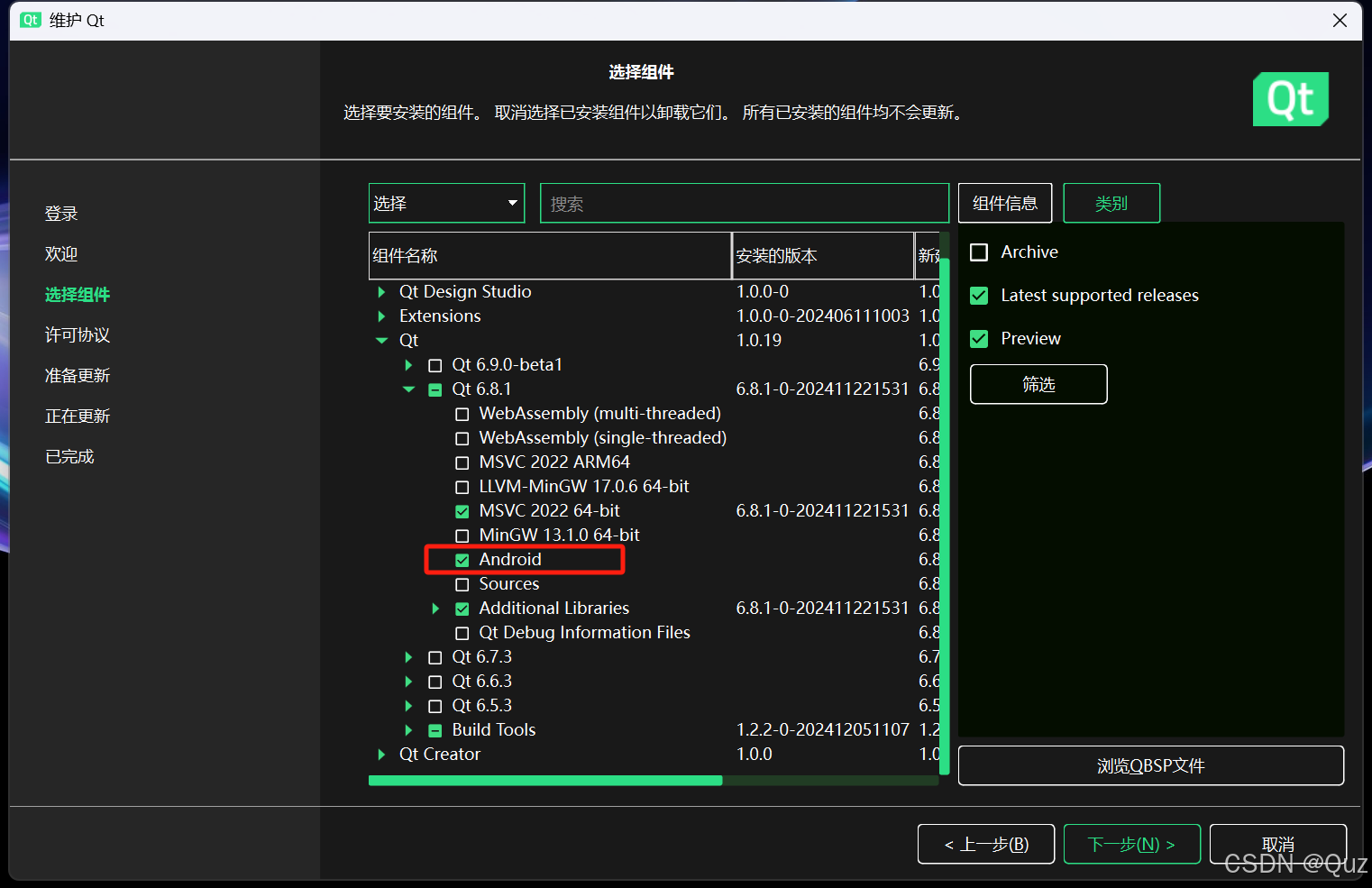This screenshot has height=888, width=1372.
Task: Check WebAssembly (single-threaded) checkbox
Action: click(x=462, y=438)
